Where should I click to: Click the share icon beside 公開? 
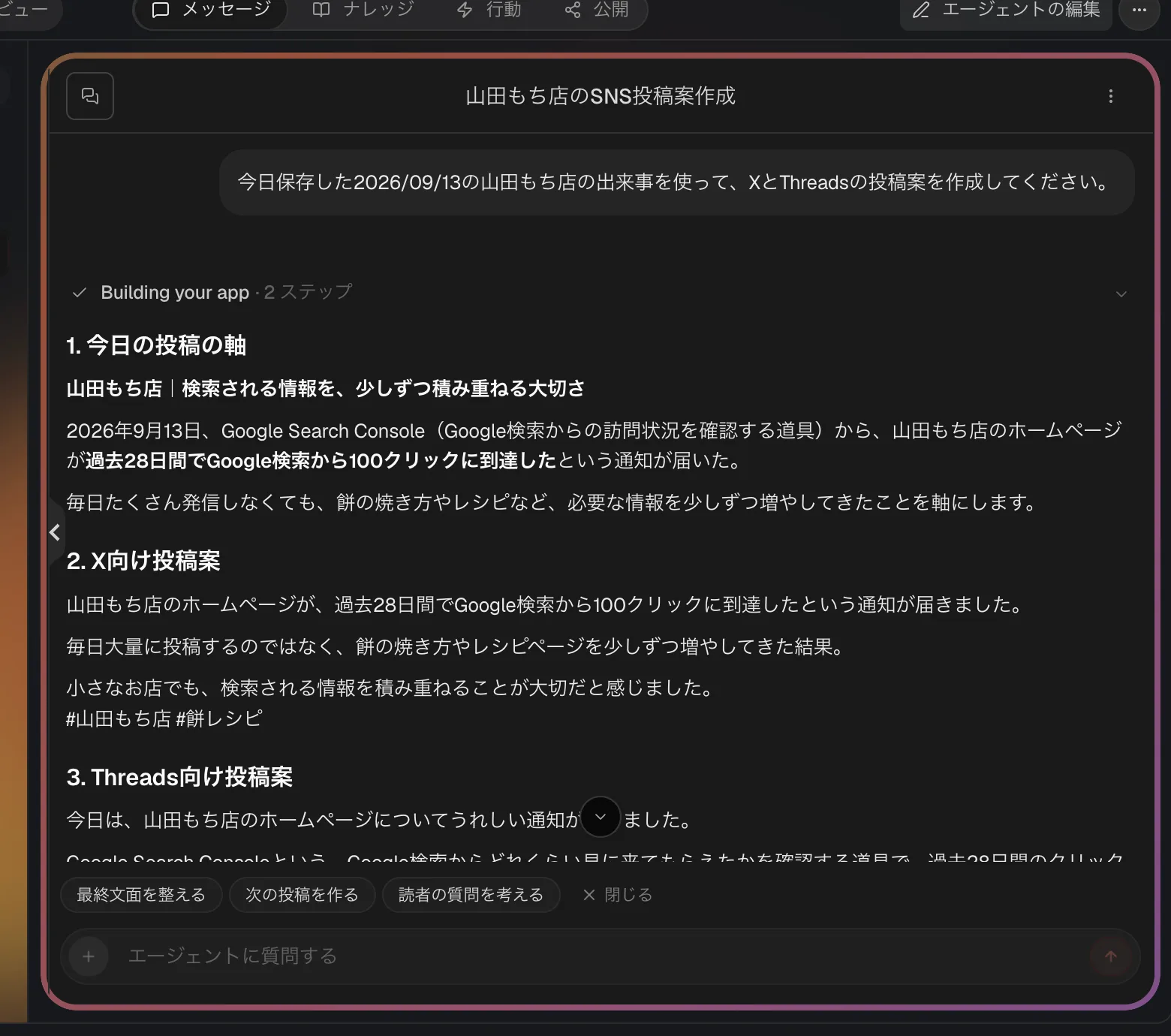pyautogui.click(x=573, y=11)
